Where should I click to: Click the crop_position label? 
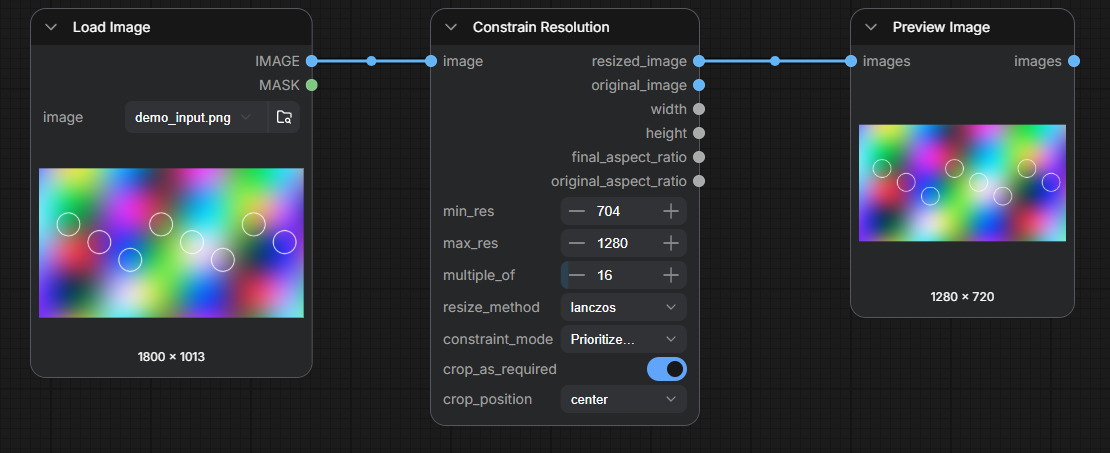point(488,399)
